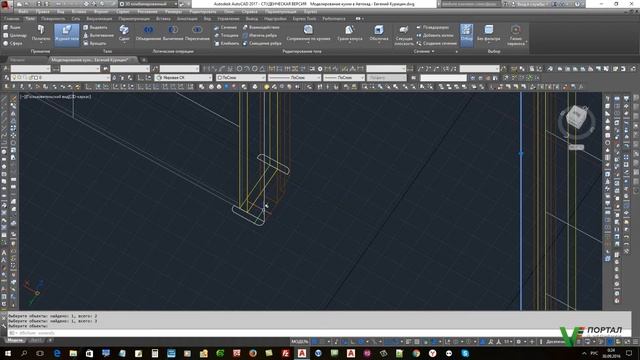Expand the Сдвиг tool dropdown arrow
The image size is (640, 360).
coord(124,42)
